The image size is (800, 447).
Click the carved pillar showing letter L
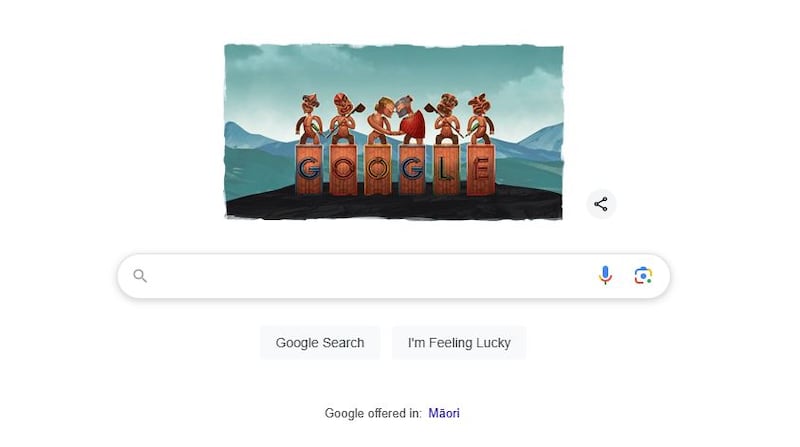tap(446, 169)
